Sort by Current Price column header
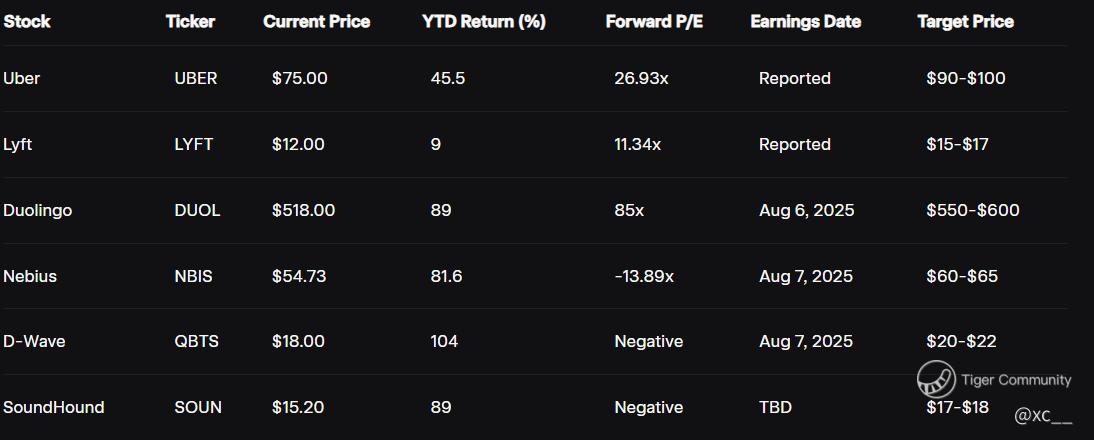This screenshot has width=1094, height=440. (316, 21)
